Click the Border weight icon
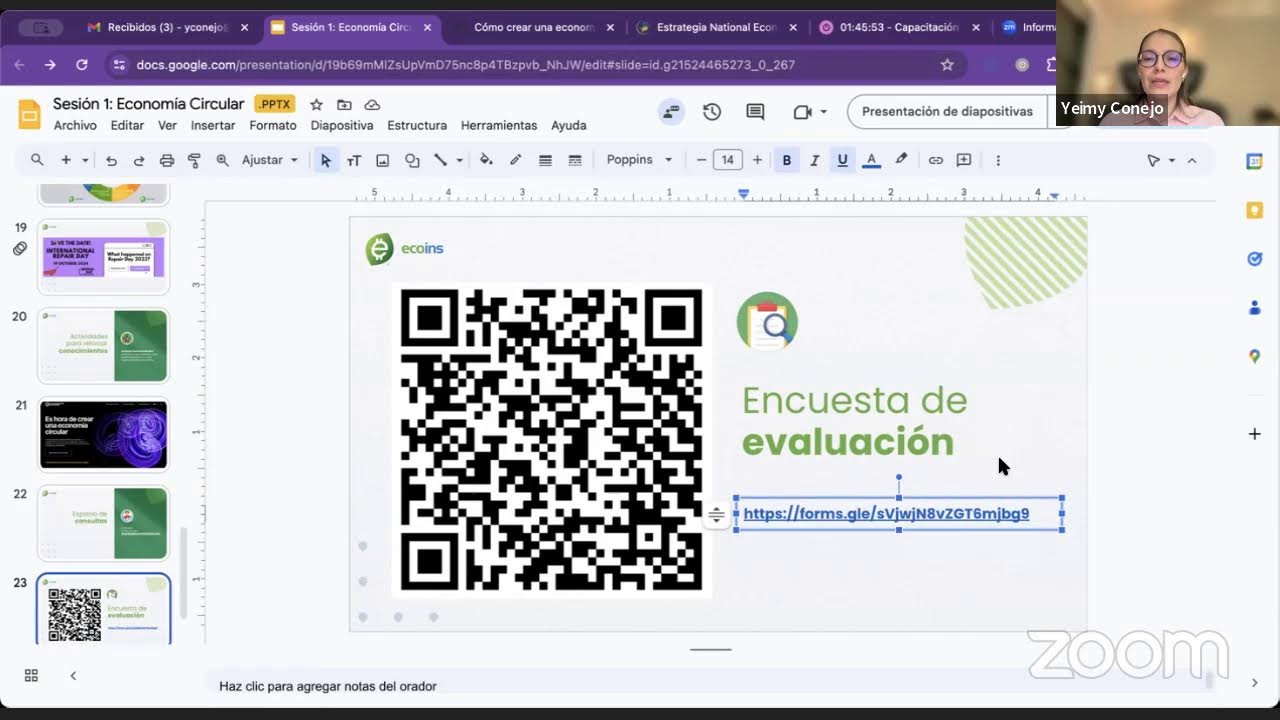Screen dimensions: 1280x720 point(545,160)
